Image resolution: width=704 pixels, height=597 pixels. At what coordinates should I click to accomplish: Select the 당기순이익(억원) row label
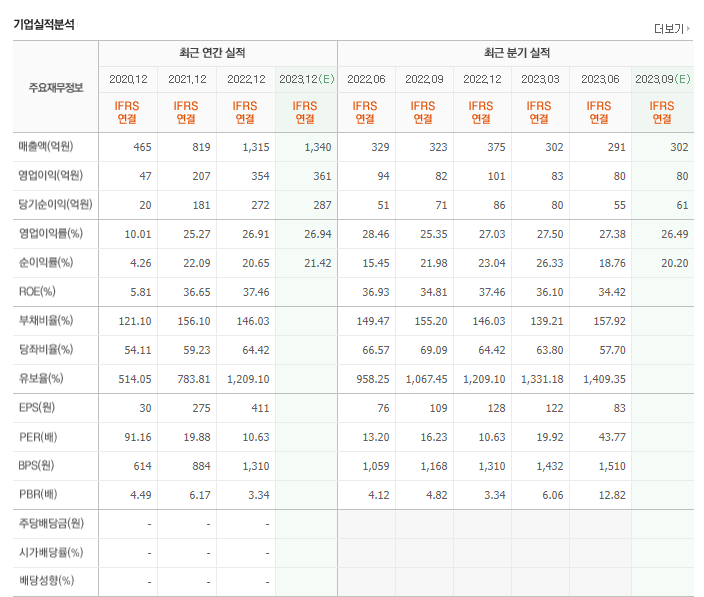click(x=55, y=204)
